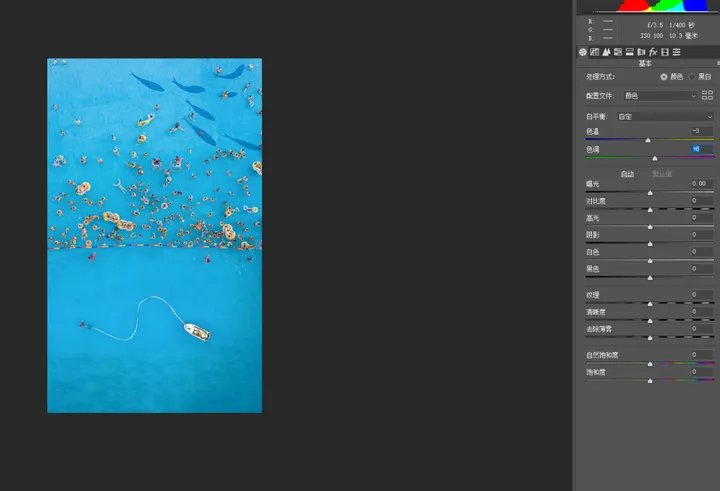Click the 黑色 blacks slider handle
The image size is (720, 491).
tap(650, 278)
